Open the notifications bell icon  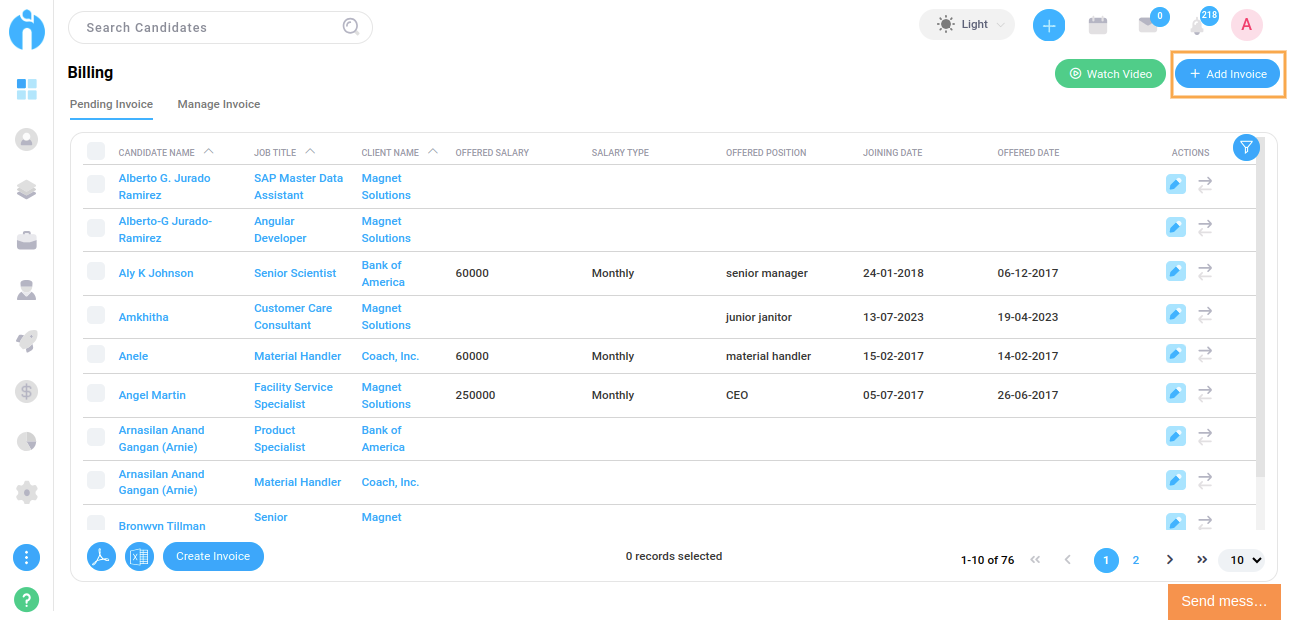1197,26
